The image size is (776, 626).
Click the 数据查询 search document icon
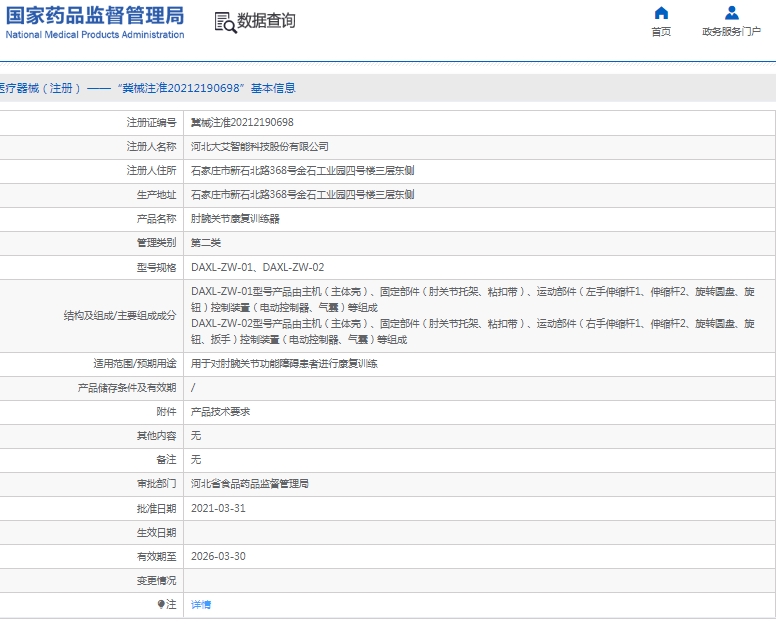point(225,23)
